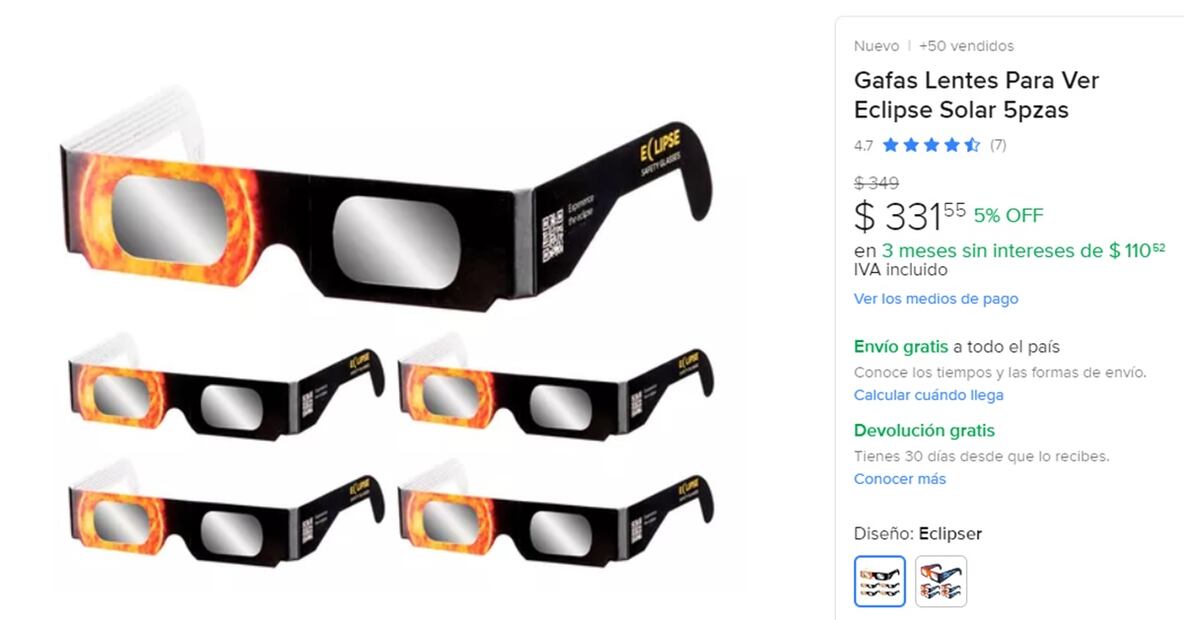
Task: Click the top-left small glasses image
Action: pos(227,387)
